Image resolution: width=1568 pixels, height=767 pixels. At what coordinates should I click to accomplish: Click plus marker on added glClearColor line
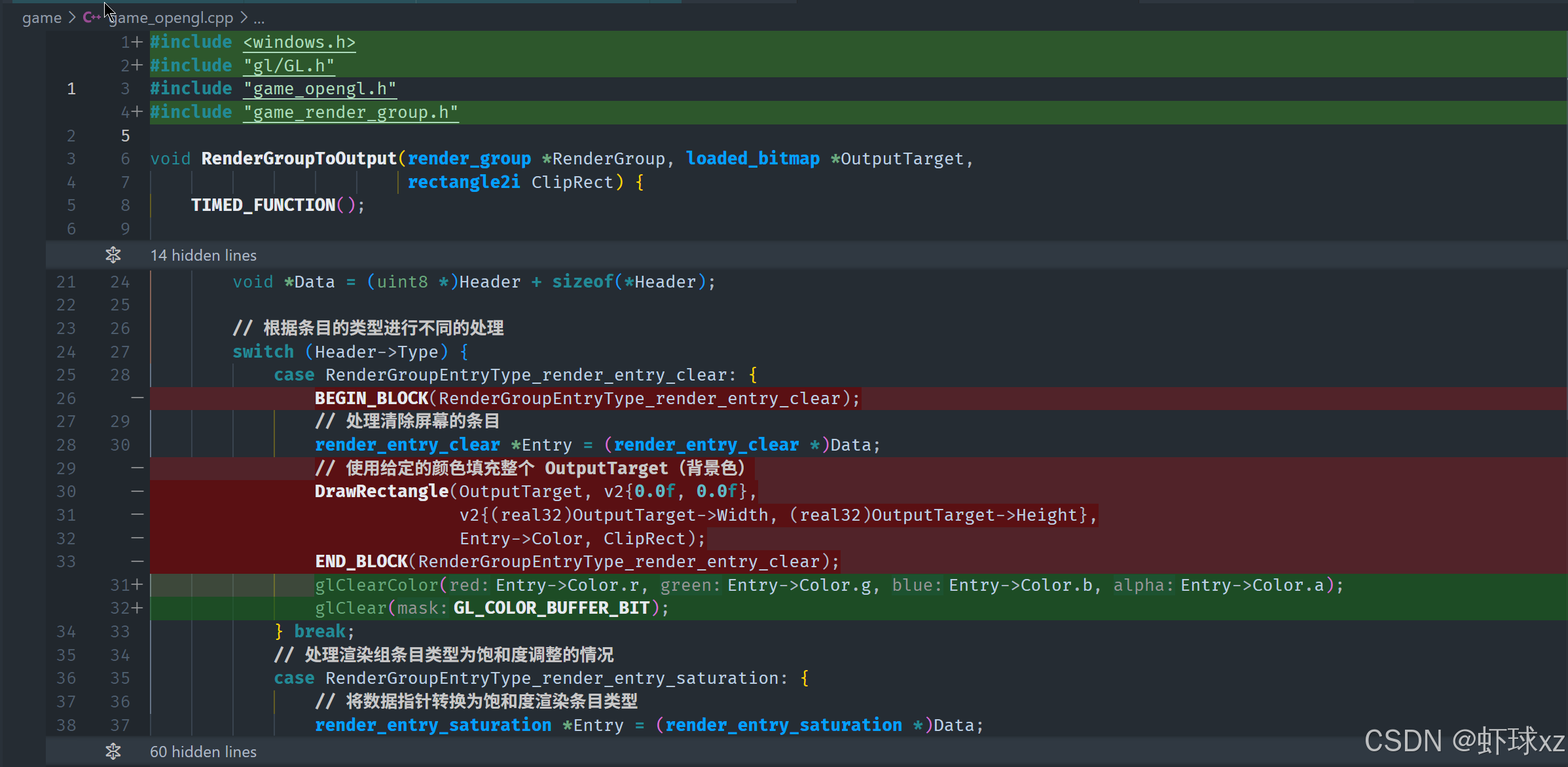(x=137, y=584)
